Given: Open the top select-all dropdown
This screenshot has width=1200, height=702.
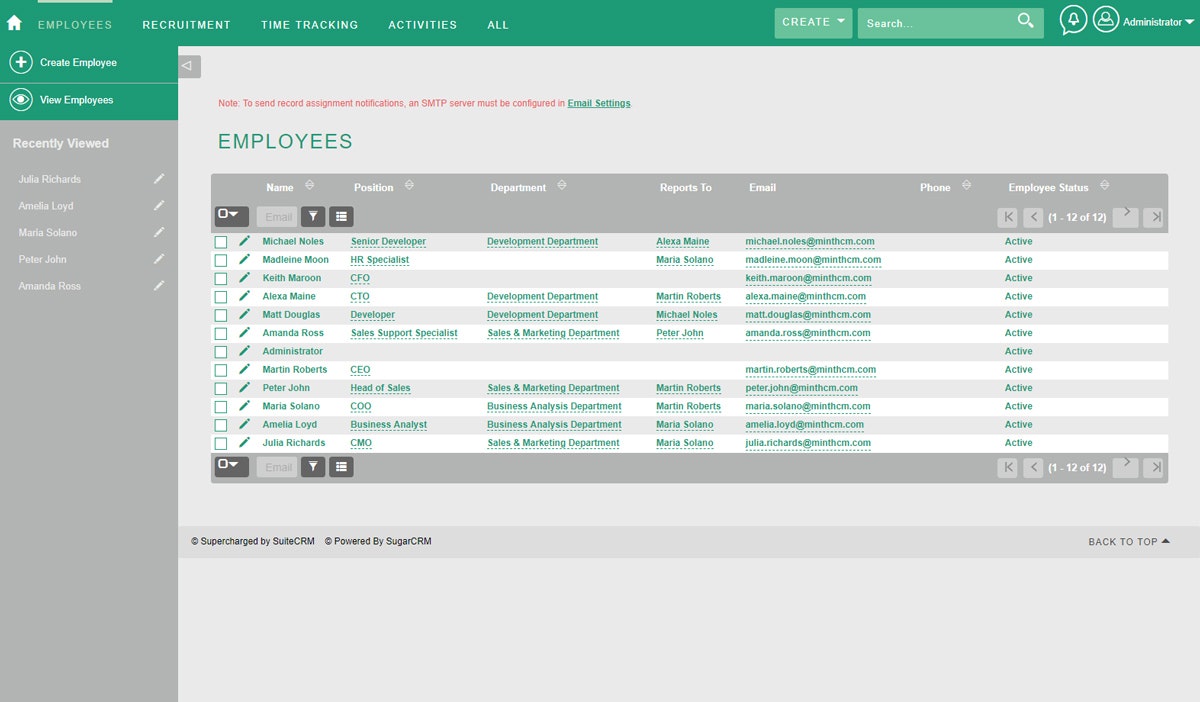Looking at the screenshot, I should pos(231,215).
